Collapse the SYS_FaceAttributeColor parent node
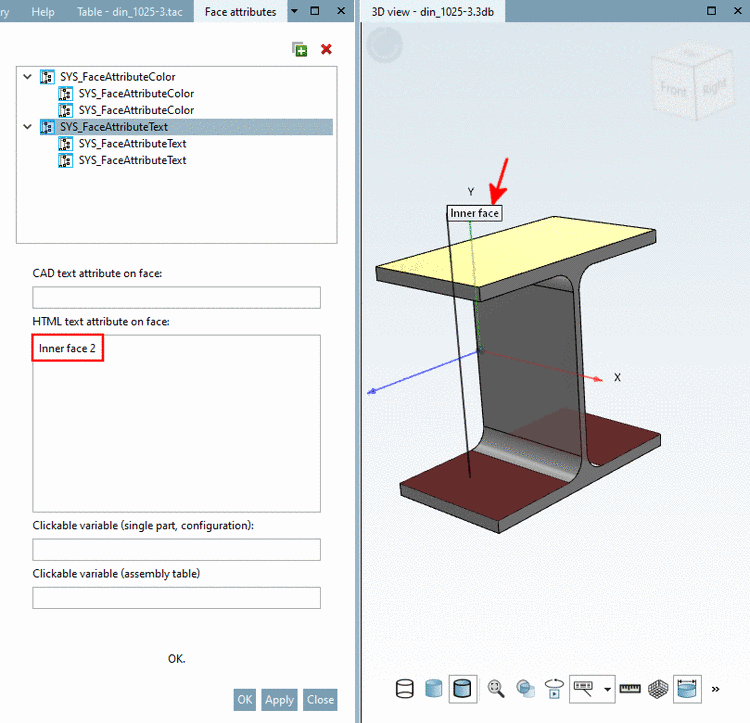Screen dimensions: 750x723 (x=28, y=77)
